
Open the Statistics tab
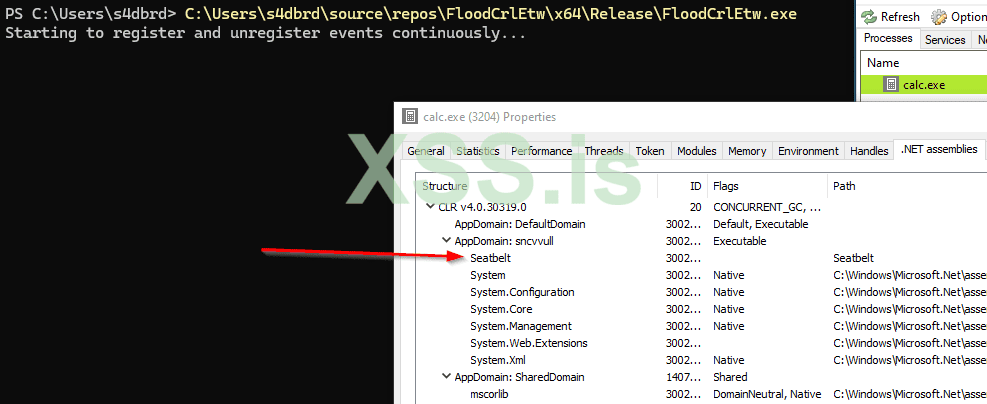(x=478, y=151)
